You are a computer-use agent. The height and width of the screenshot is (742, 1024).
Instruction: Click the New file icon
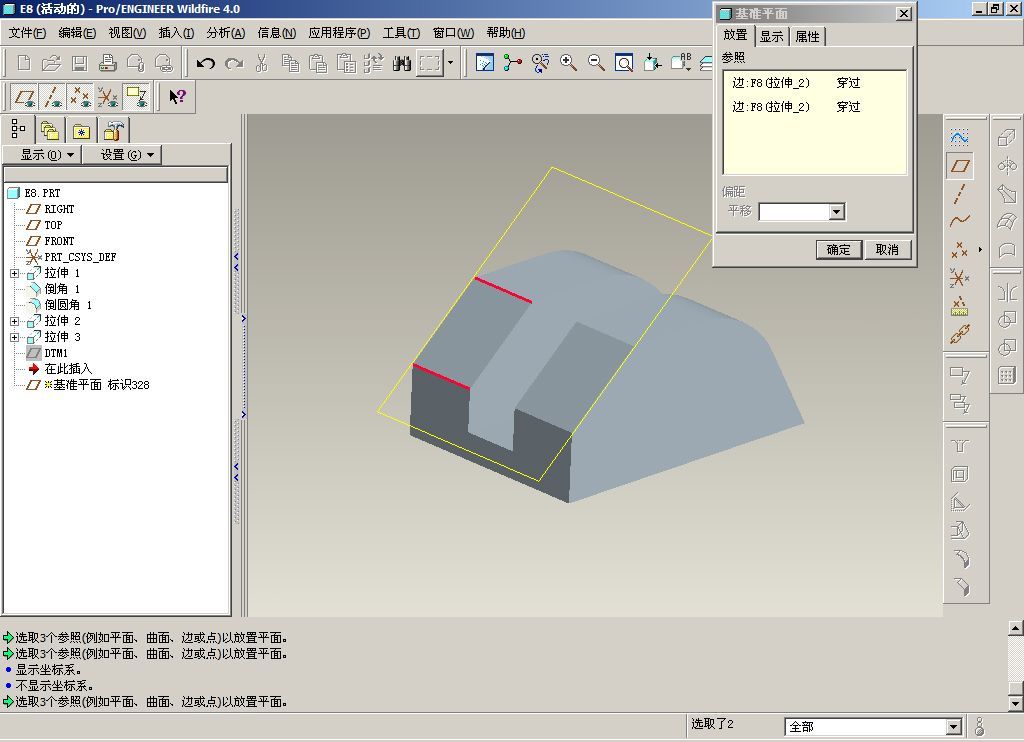pyautogui.click(x=24, y=63)
